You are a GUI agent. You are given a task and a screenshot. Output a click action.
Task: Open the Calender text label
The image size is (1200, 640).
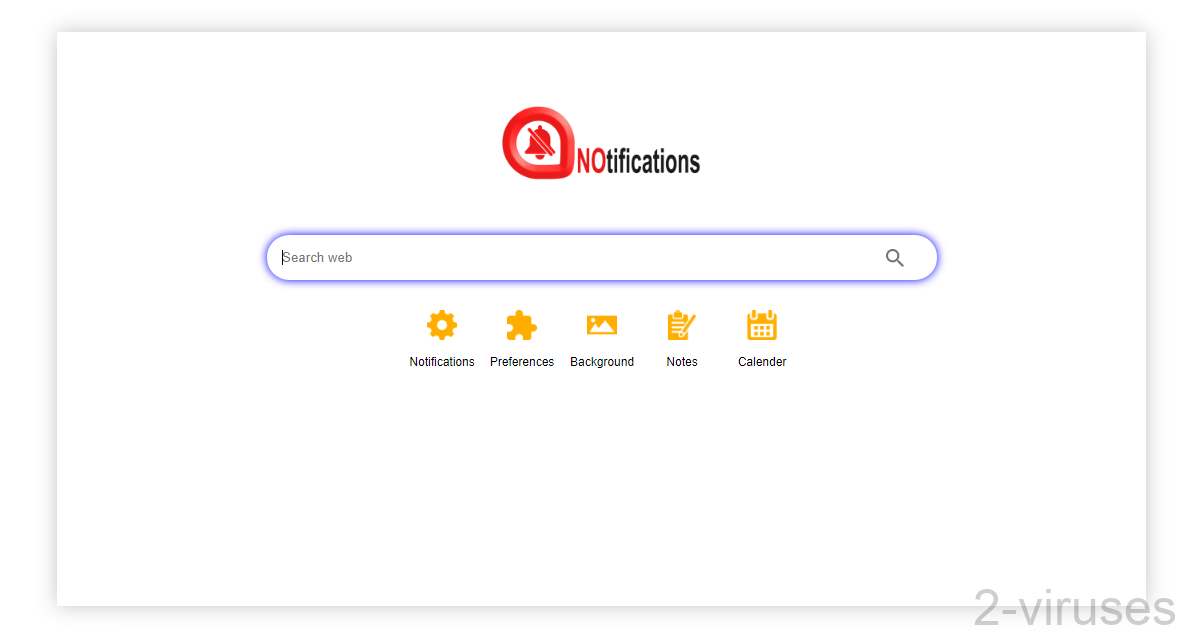point(761,361)
